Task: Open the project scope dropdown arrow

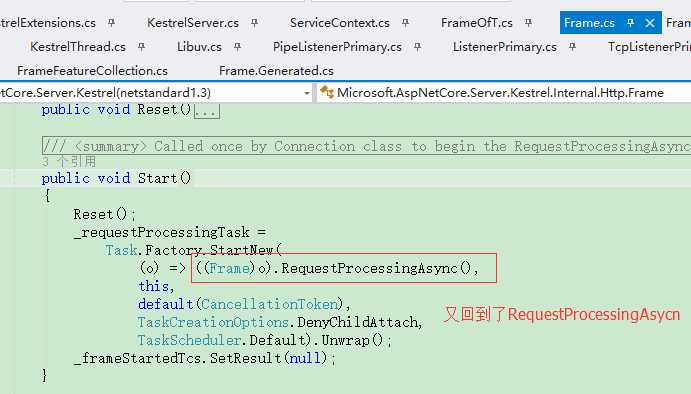Action: pyautogui.click(x=307, y=93)
